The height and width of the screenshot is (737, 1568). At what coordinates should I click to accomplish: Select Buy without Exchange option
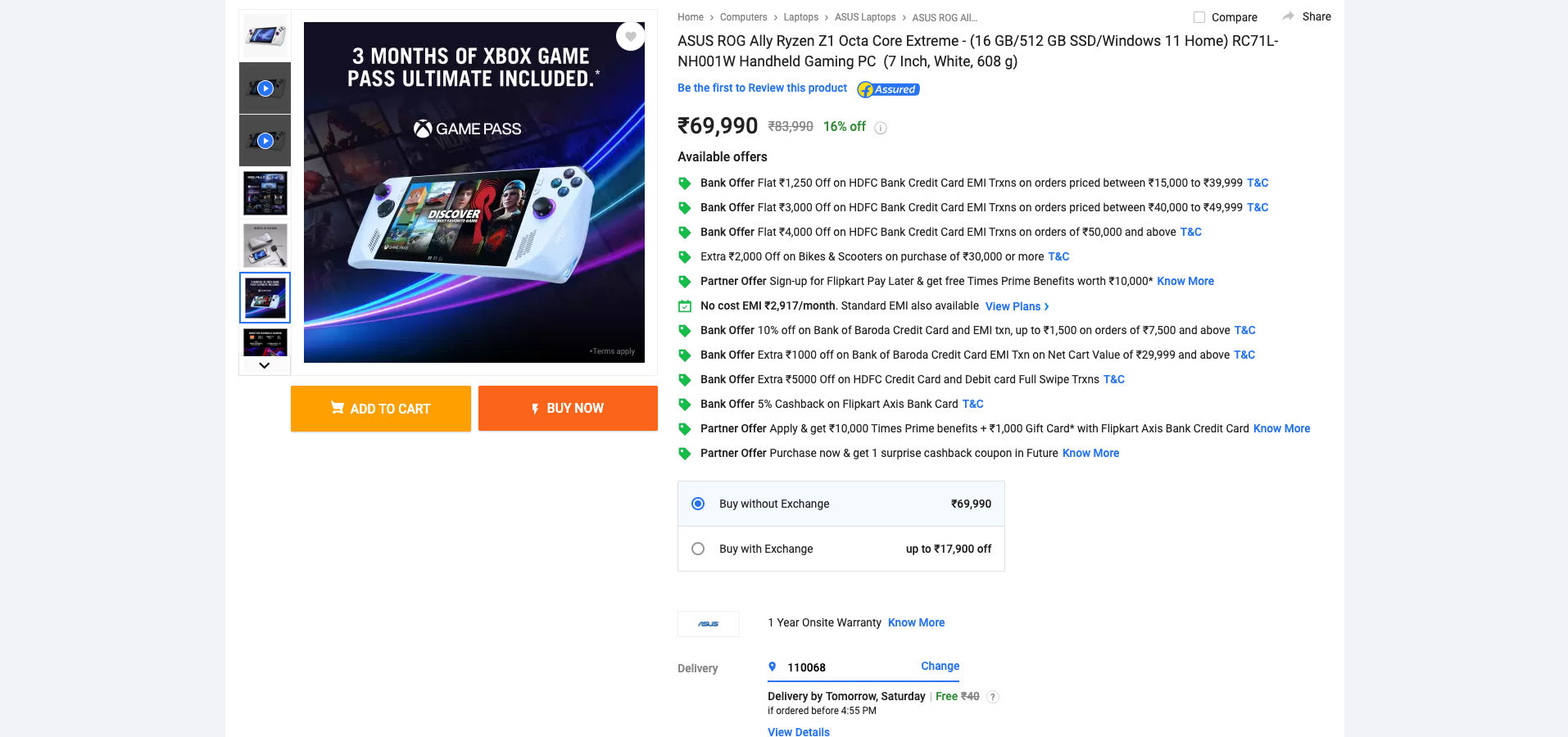pyautogui.click(x=841, y=504)
